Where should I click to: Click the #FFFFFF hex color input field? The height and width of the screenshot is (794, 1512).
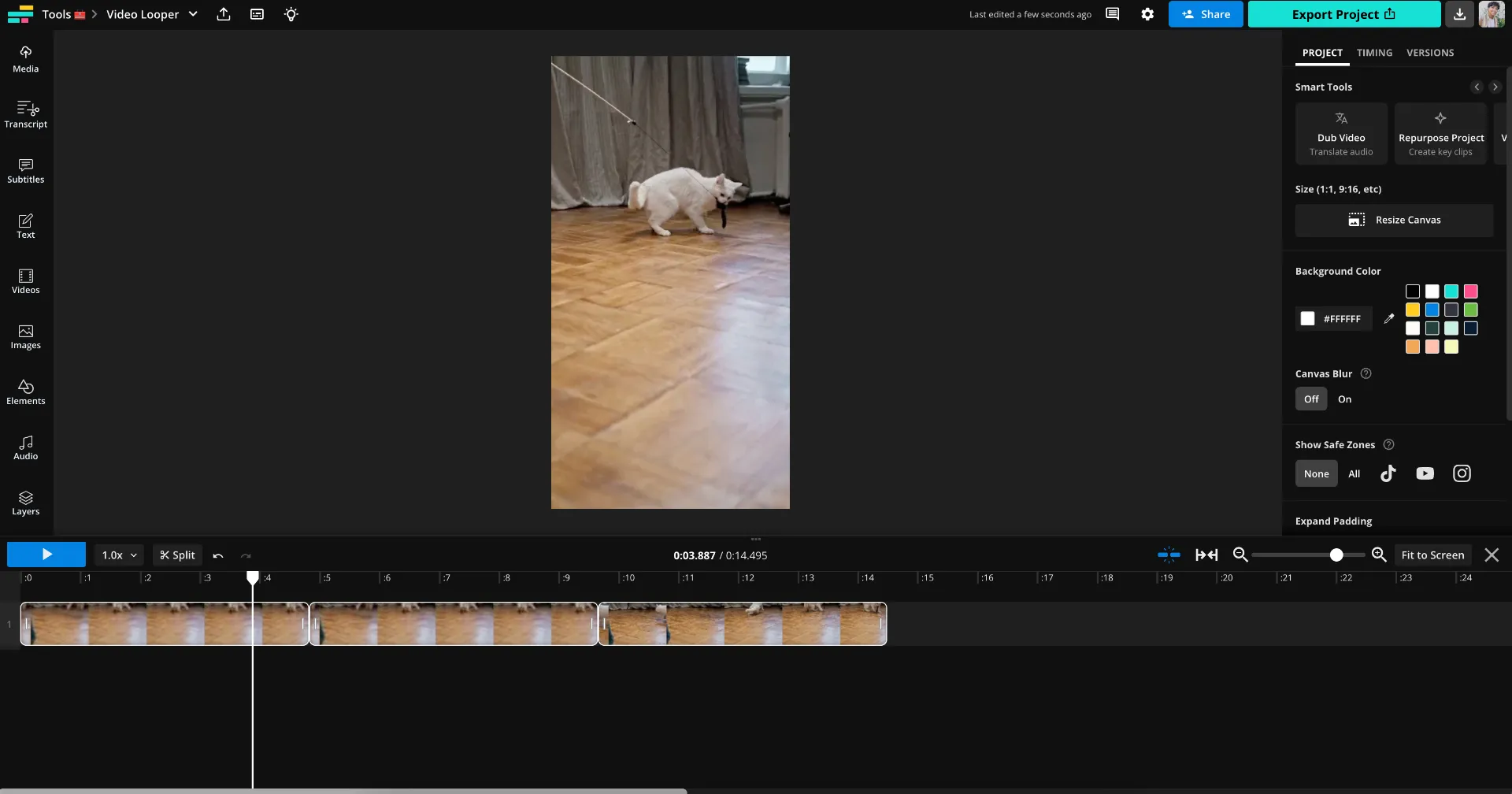1342,318
